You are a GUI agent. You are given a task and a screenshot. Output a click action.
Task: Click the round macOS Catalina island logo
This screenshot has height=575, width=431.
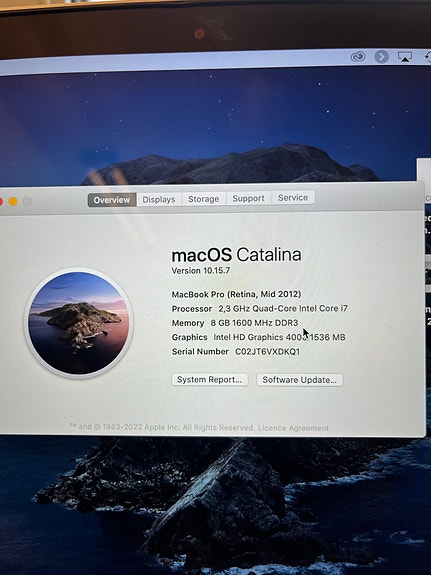coord(79,323)
